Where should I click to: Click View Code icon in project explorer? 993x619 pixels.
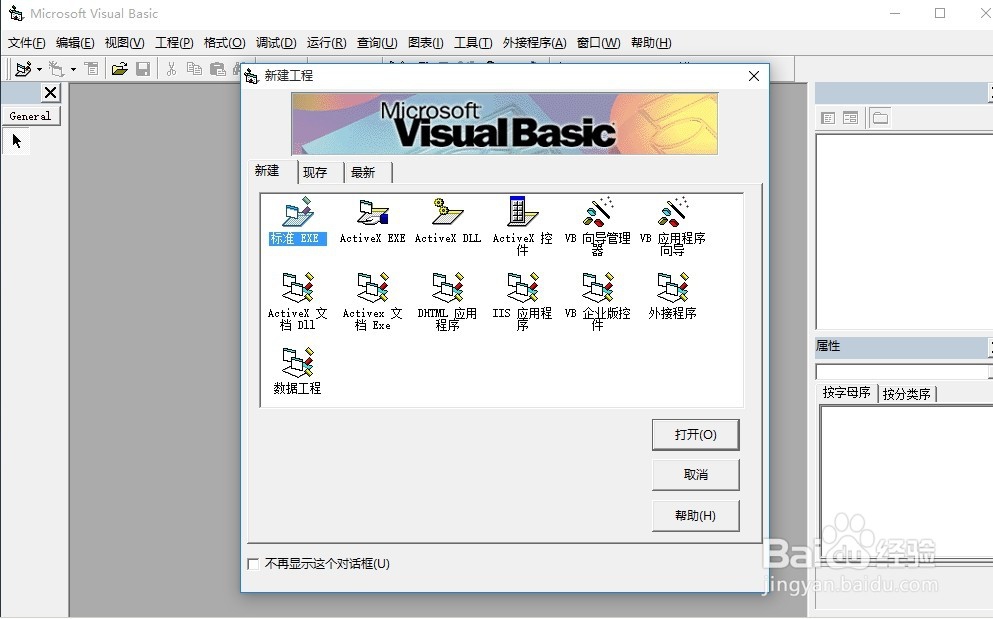click(x=828, y=118)
